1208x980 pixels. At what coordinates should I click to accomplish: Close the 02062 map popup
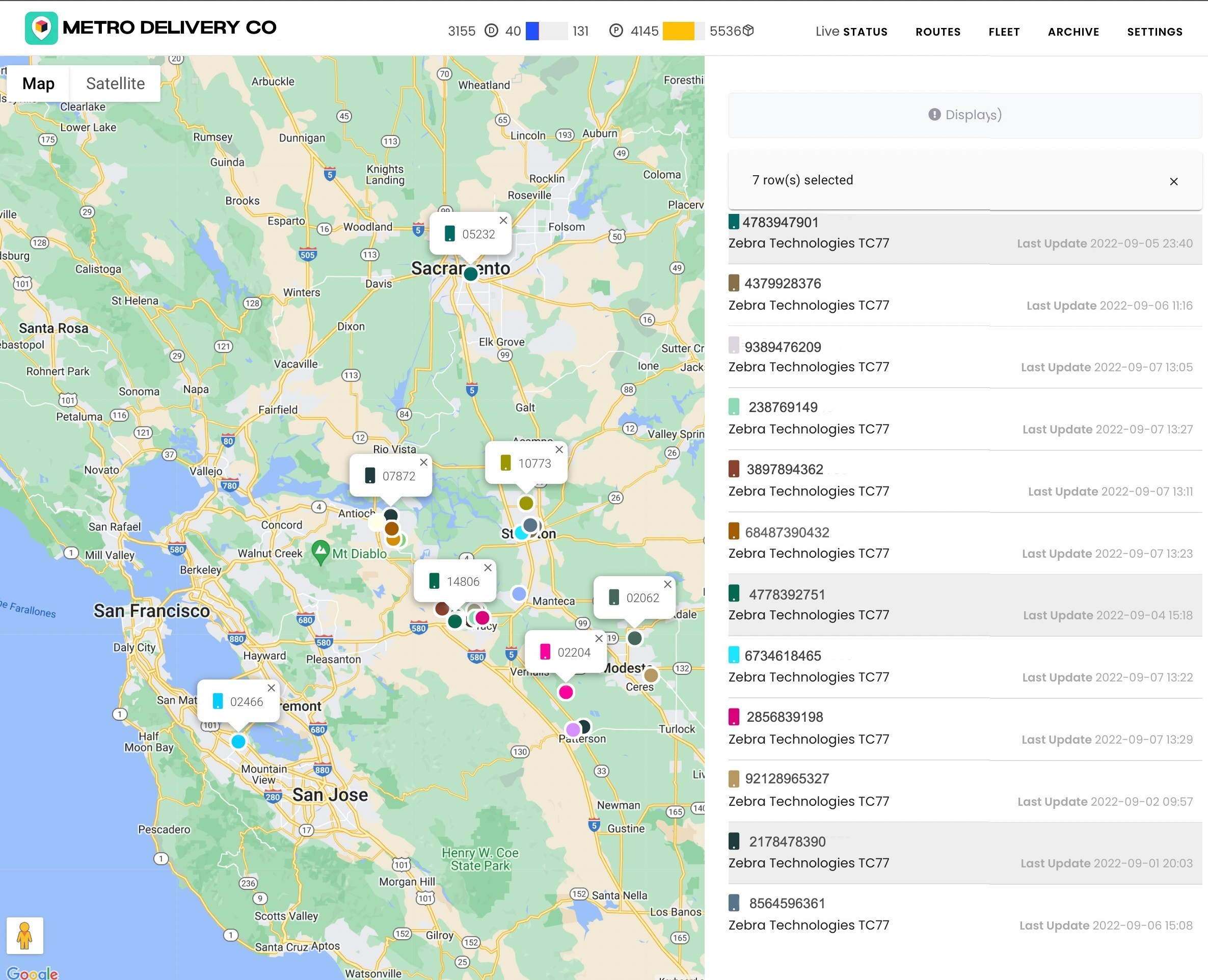tap(667, 584)
